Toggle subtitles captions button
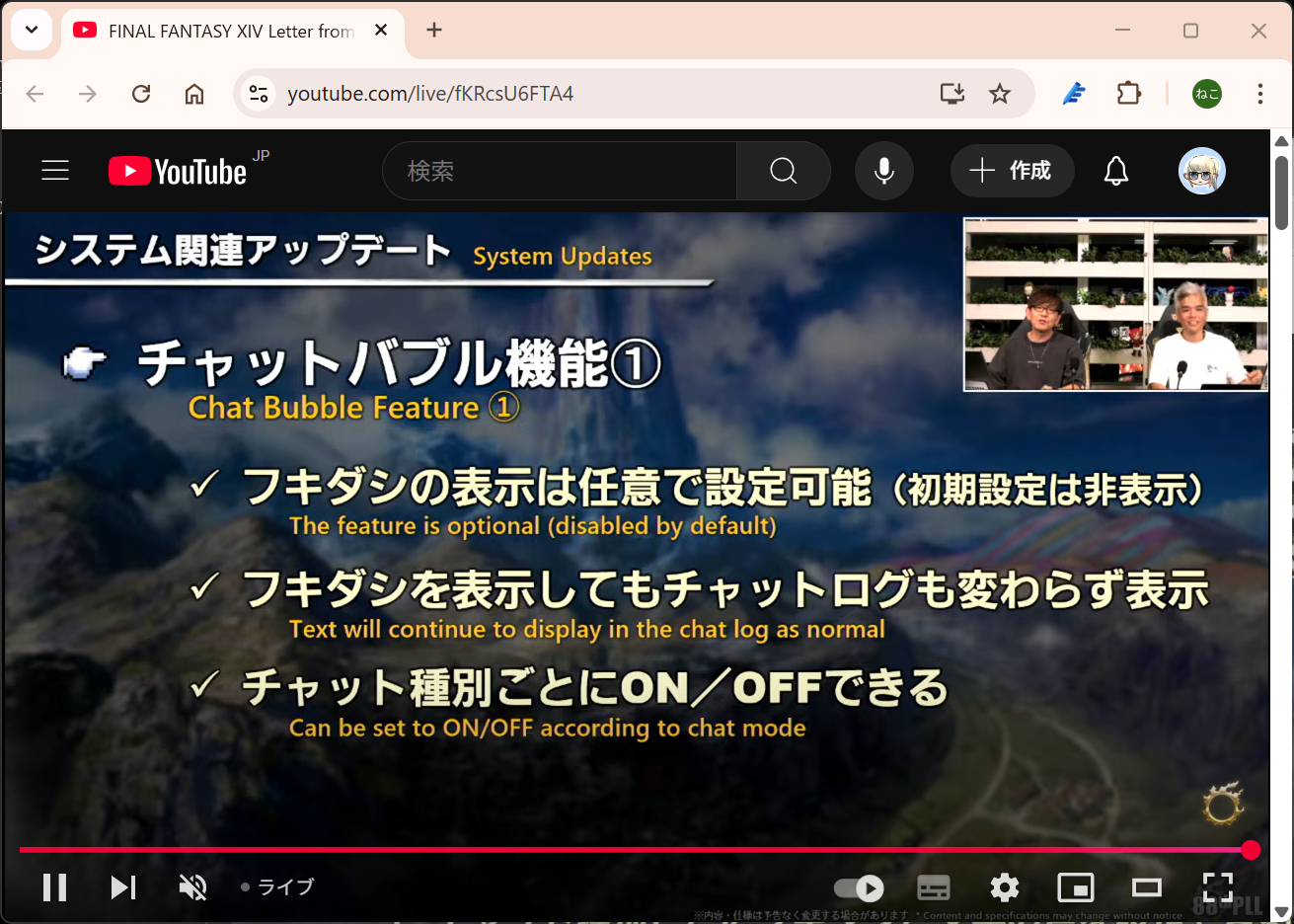Image resolution: width=1294 pixels, height=924 pixels. pos(934,888)
